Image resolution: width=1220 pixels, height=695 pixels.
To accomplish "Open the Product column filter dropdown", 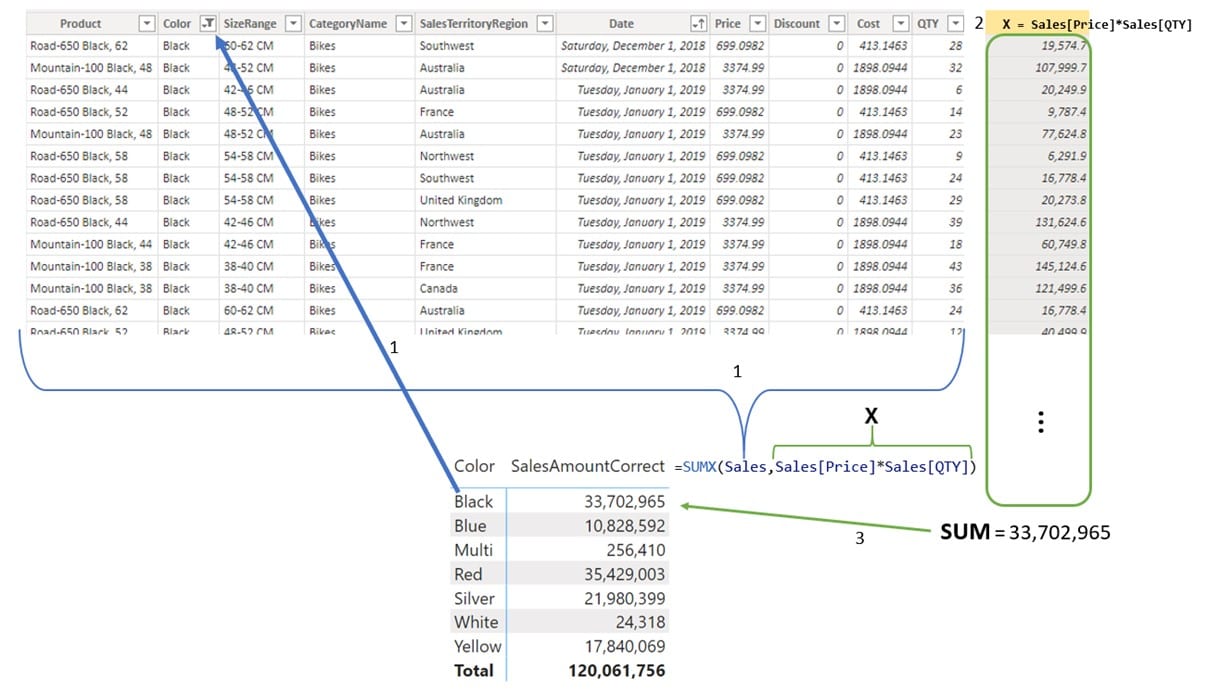I will (147, 23).
